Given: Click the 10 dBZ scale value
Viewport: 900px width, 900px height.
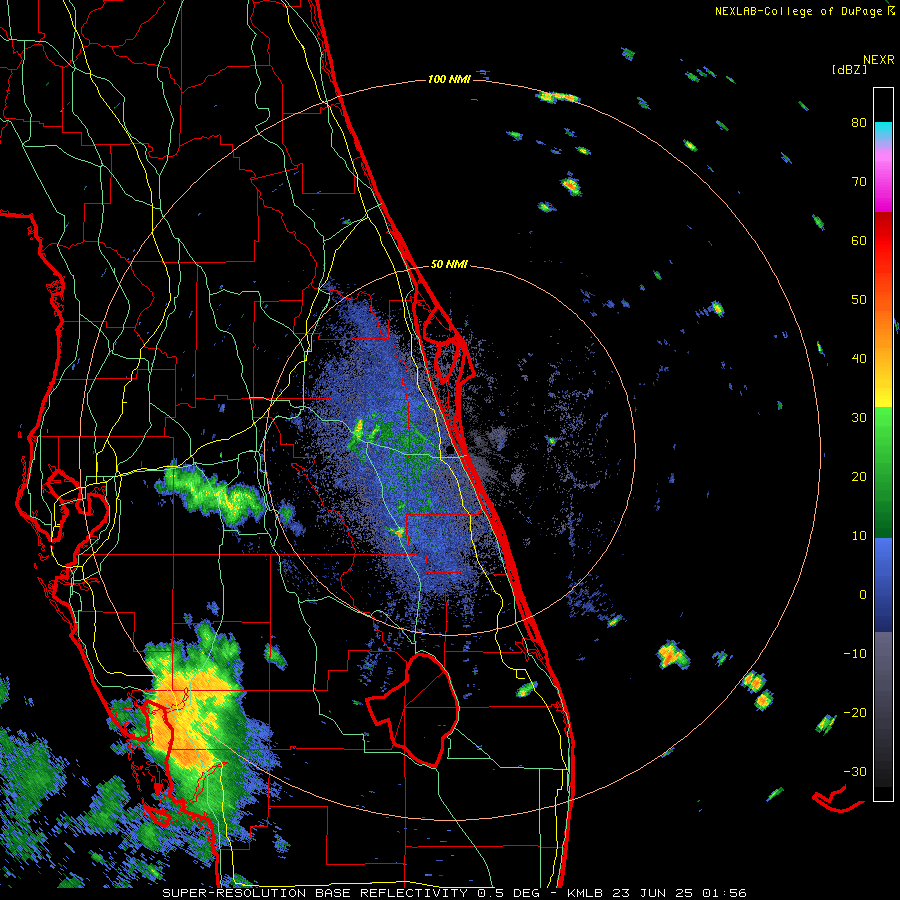Looking at the screenshot, I should (x=859, y=536).
